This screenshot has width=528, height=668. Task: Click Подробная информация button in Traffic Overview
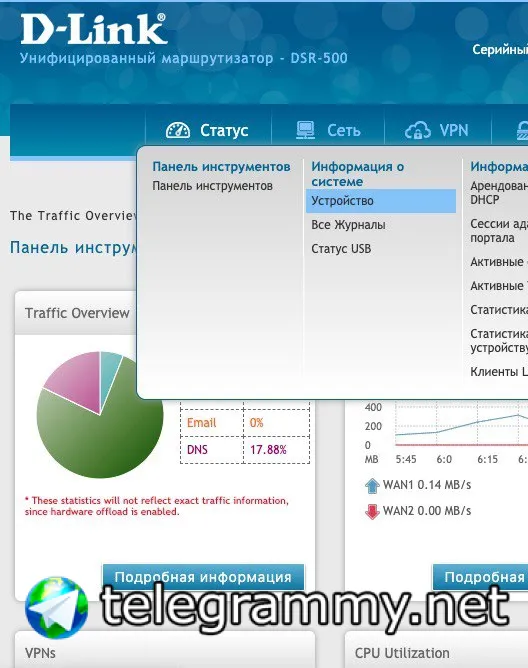(203, 577)
